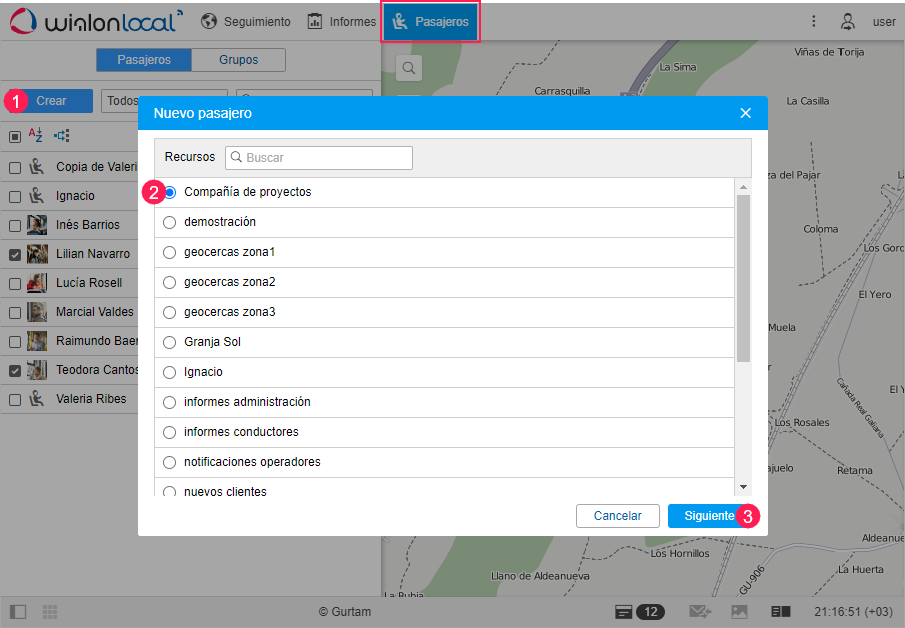Click the resource list scroll-up arrow

tap(743, 186)
